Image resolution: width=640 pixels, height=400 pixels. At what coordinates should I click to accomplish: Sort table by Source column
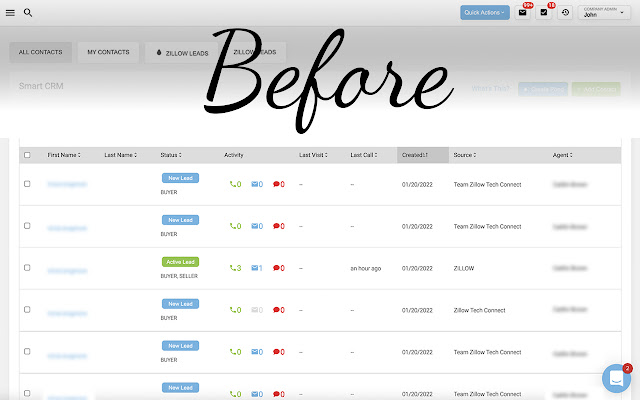tap(465, 155)
